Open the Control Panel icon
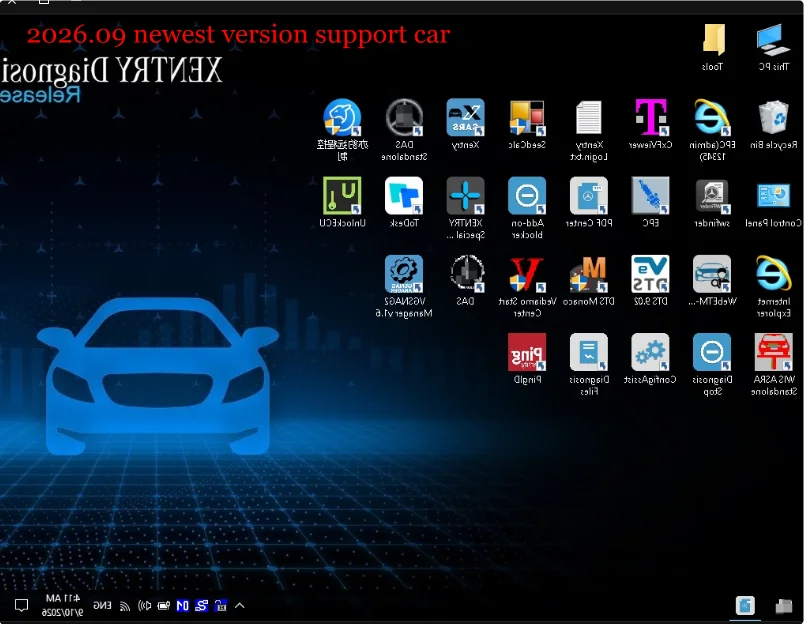804x624 pixels. point(773,203)
